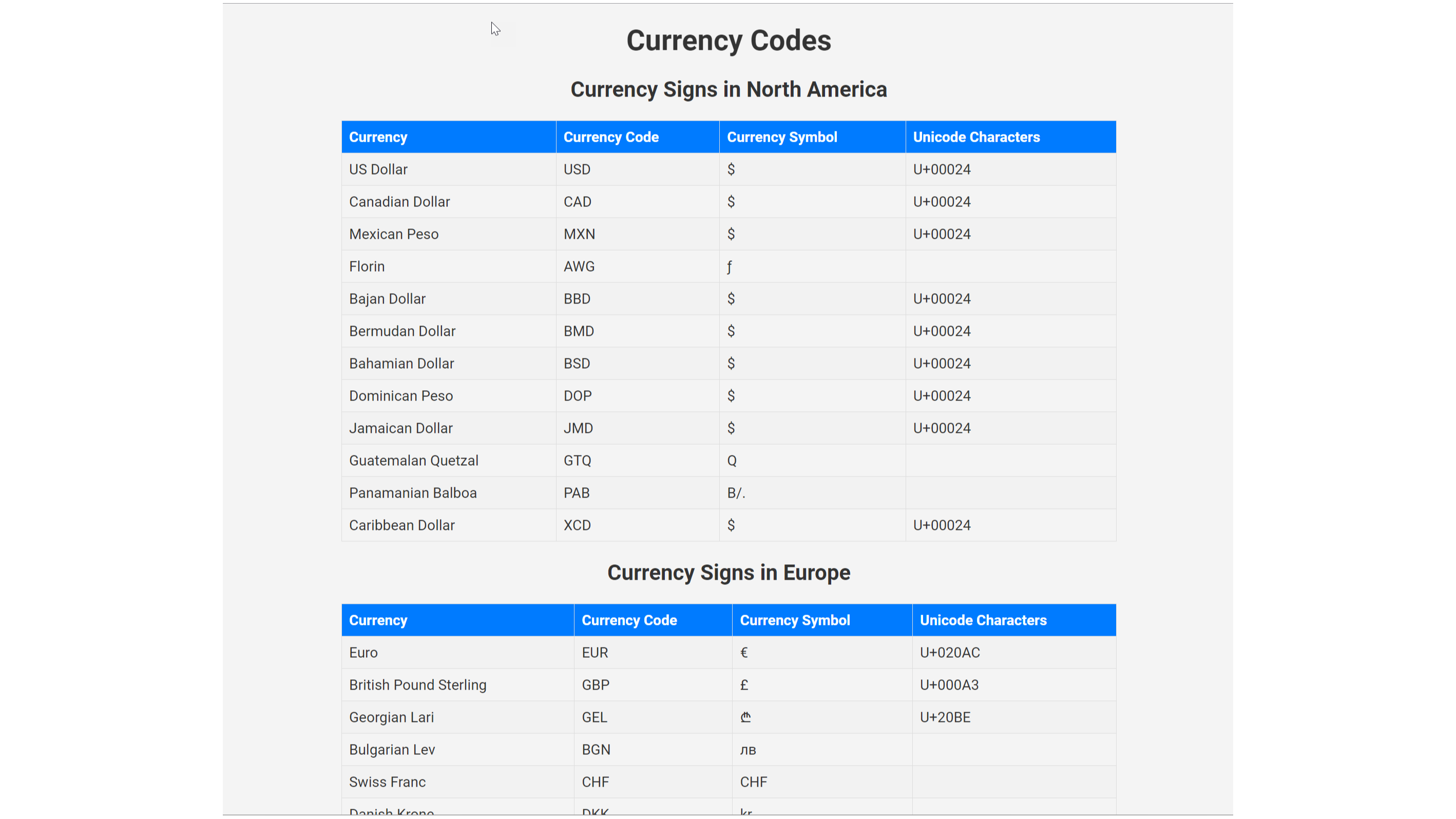1456x819 pixels.
Task: Click the Currency Codes page title
Action: pyautogui.click(x=728, y=40)
